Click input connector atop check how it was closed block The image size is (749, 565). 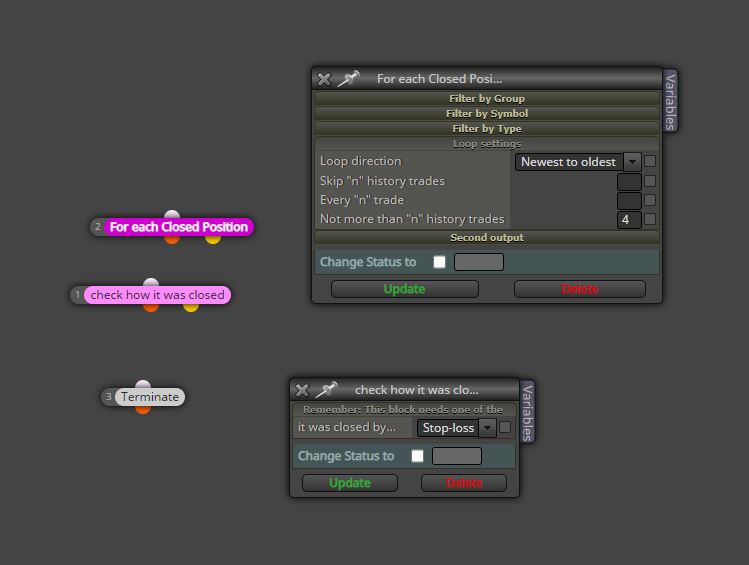point(151,283)
